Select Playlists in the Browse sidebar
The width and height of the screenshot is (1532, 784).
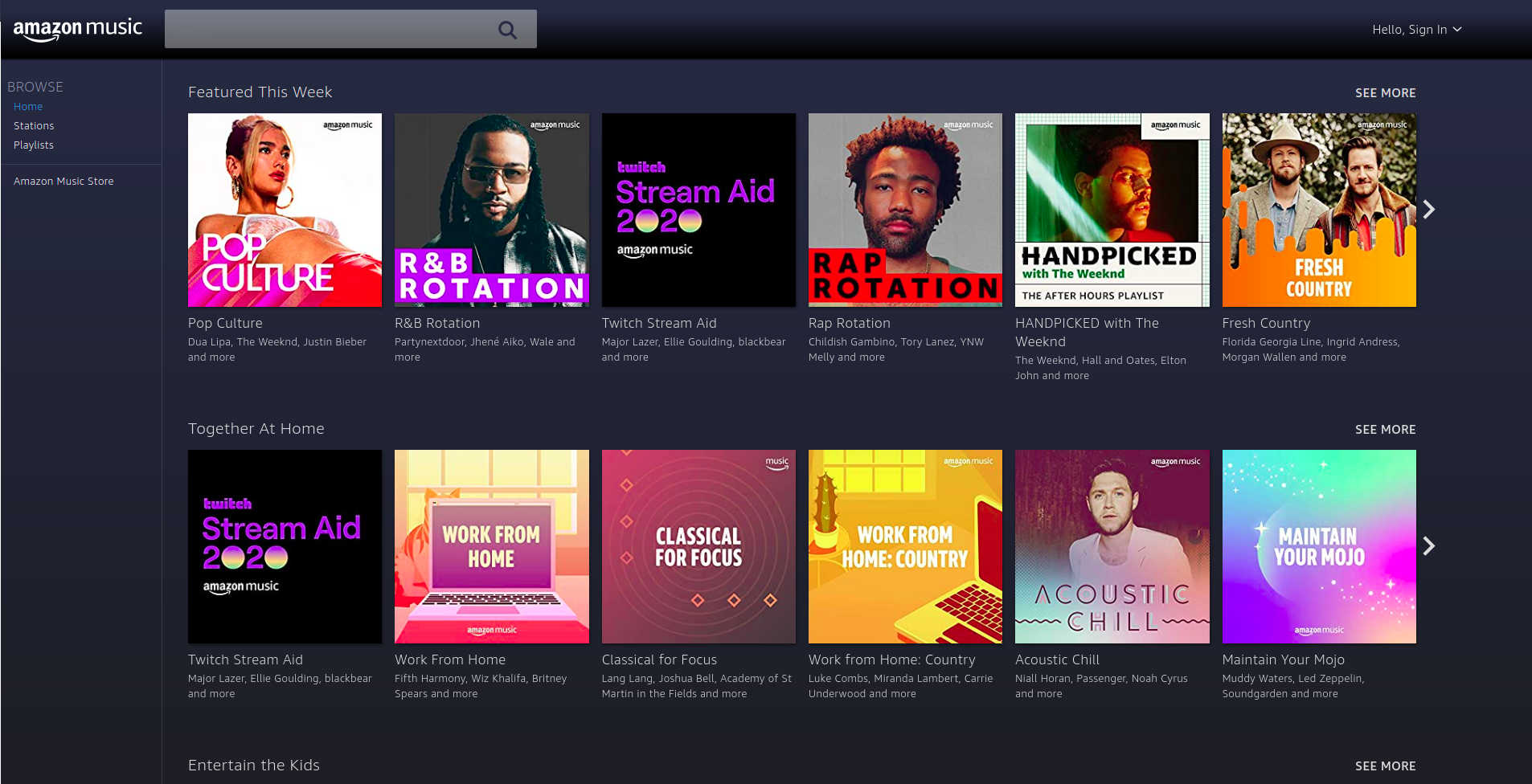(34, 145)
